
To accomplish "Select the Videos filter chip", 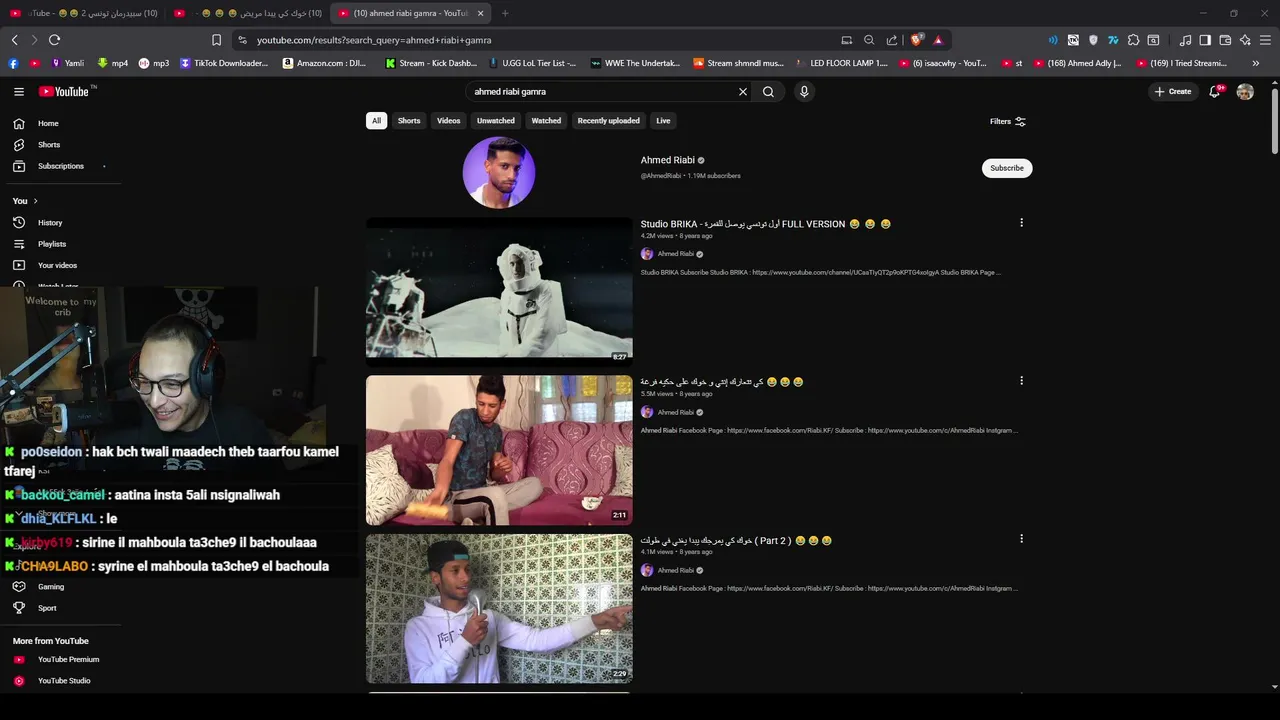I will tap(448, 121).
